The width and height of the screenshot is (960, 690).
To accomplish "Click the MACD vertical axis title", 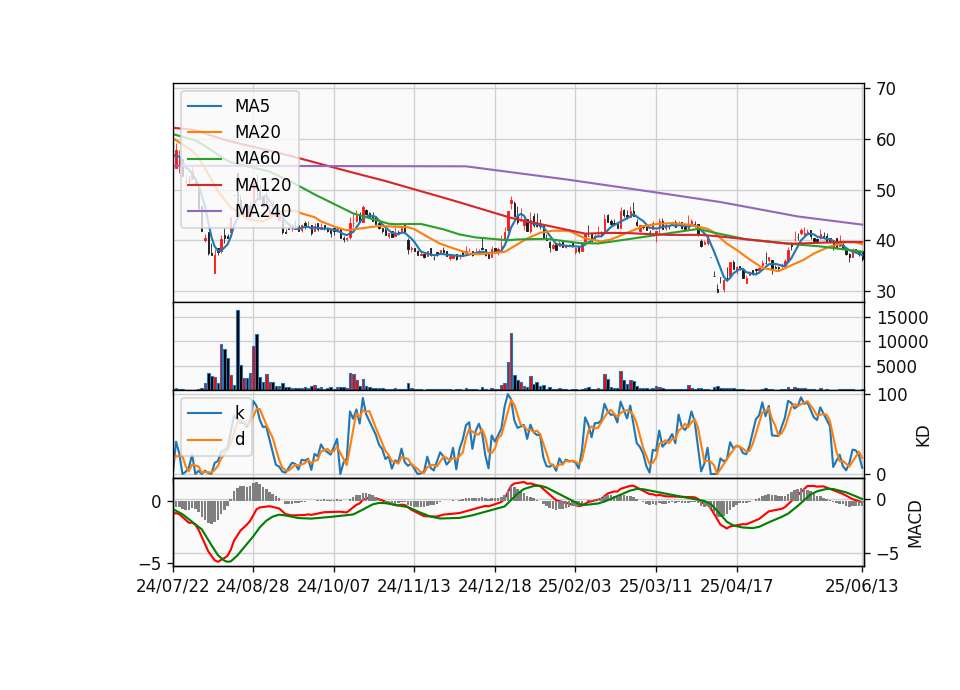I will [x=915, y=524].
